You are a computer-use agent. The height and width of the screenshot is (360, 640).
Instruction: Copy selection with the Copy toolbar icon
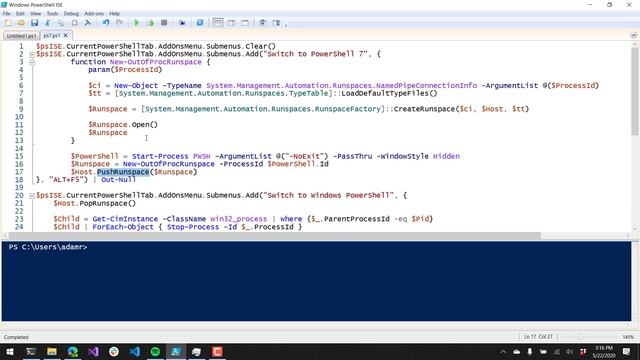click(x=61, y=23)
